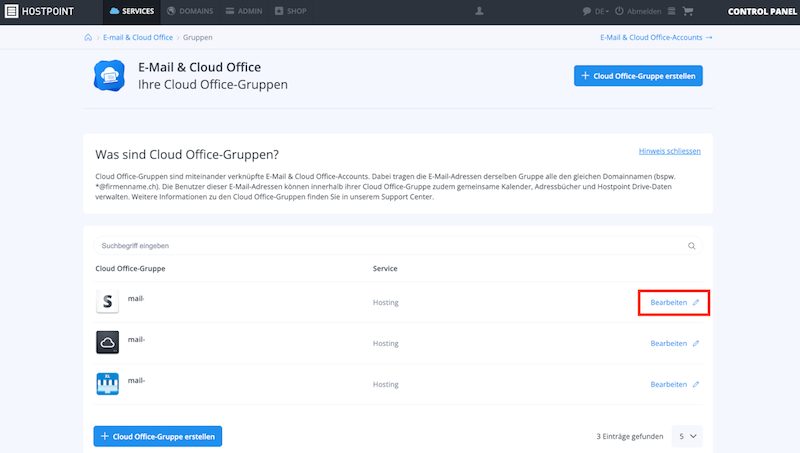This screenshot has width=800, height=453.
Task: Click the home icon in breadcrumb
Action: [88, 37]
